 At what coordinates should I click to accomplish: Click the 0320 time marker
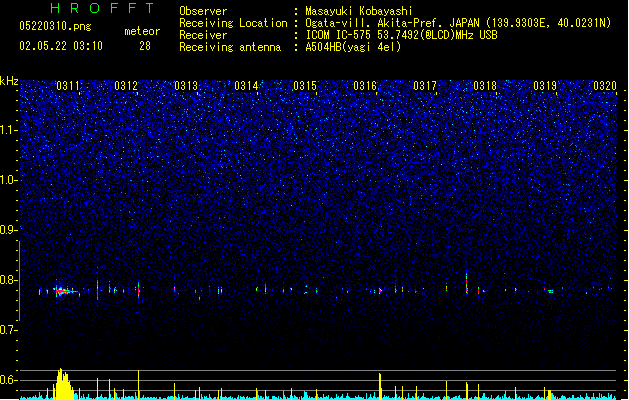[605, 85]
